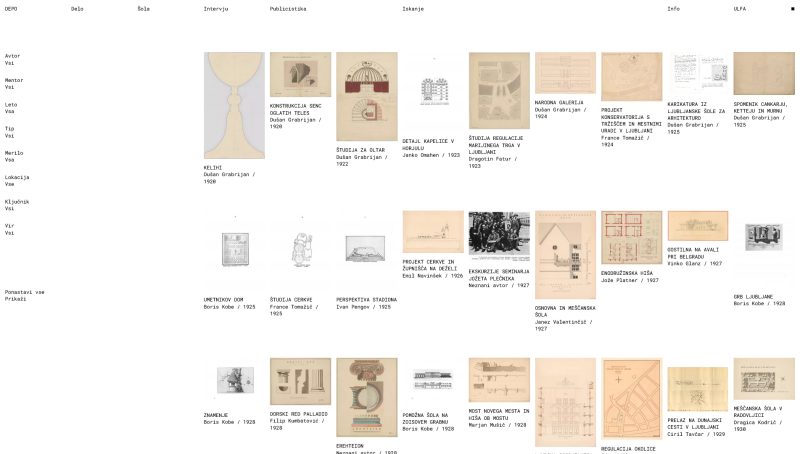Click the Iskanje search field
Image resolution: width=800 pixels, height=454 pixels.
coord(531,9)
